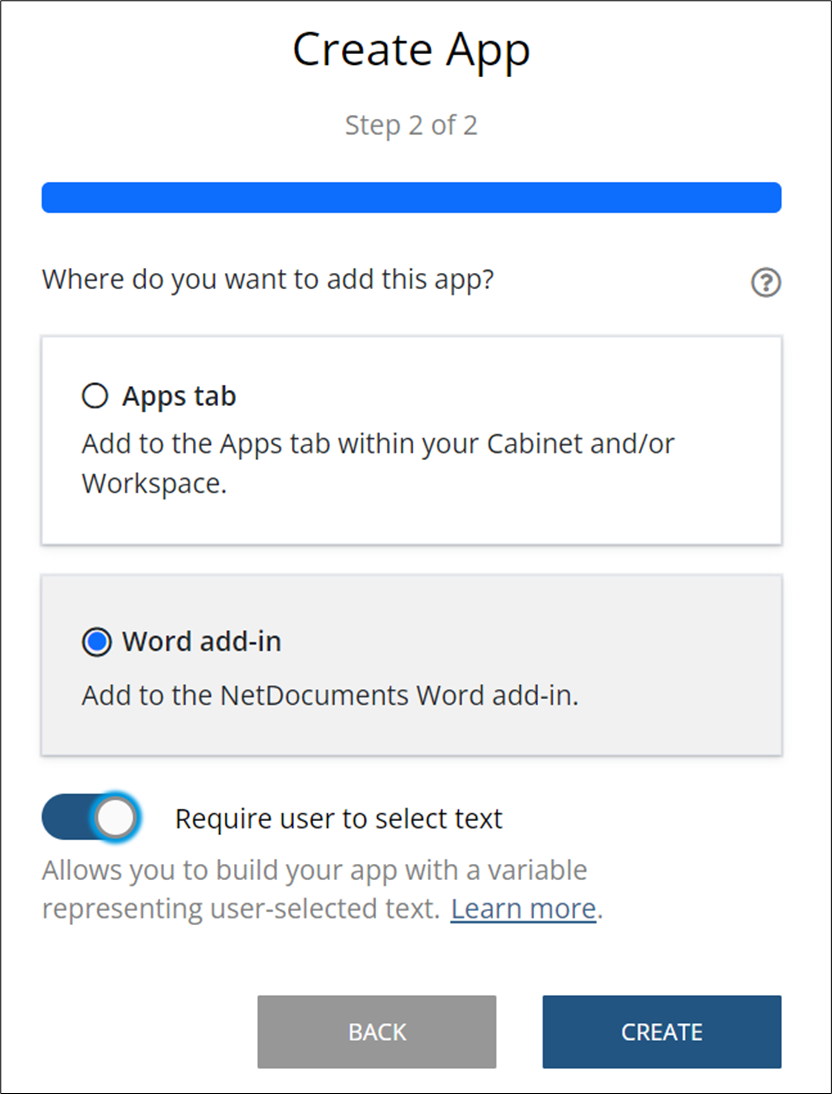832x1094 pixels.
Task: Click the Create App title text
Action: pyautogui.click(x=412, y=49)
